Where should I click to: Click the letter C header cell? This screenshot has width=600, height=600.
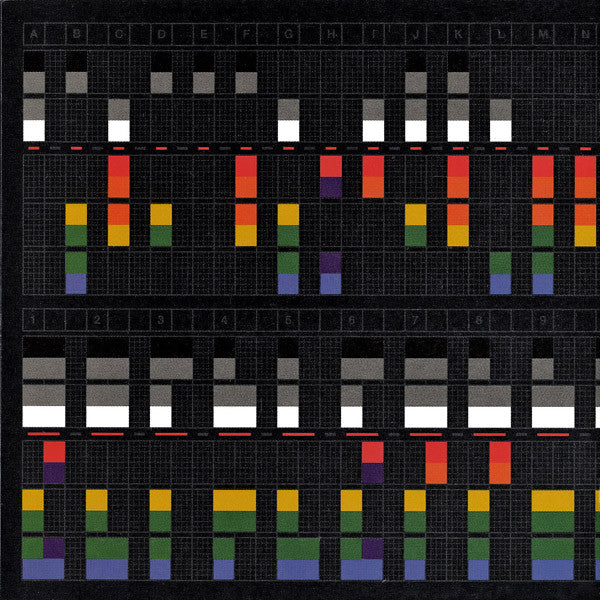[119, 34]
